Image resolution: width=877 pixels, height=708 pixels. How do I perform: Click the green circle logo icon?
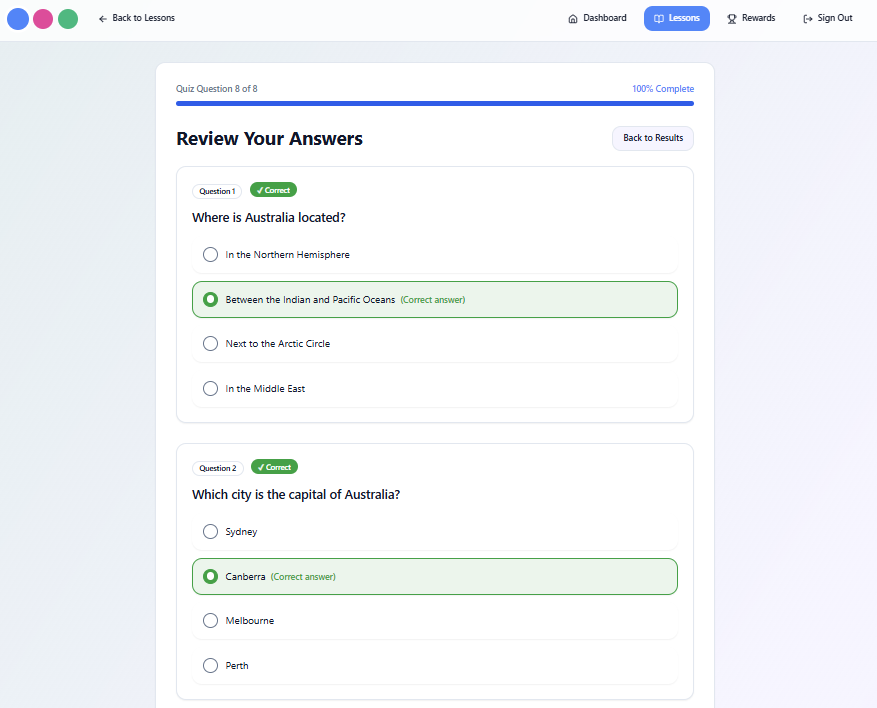[68, 19]
